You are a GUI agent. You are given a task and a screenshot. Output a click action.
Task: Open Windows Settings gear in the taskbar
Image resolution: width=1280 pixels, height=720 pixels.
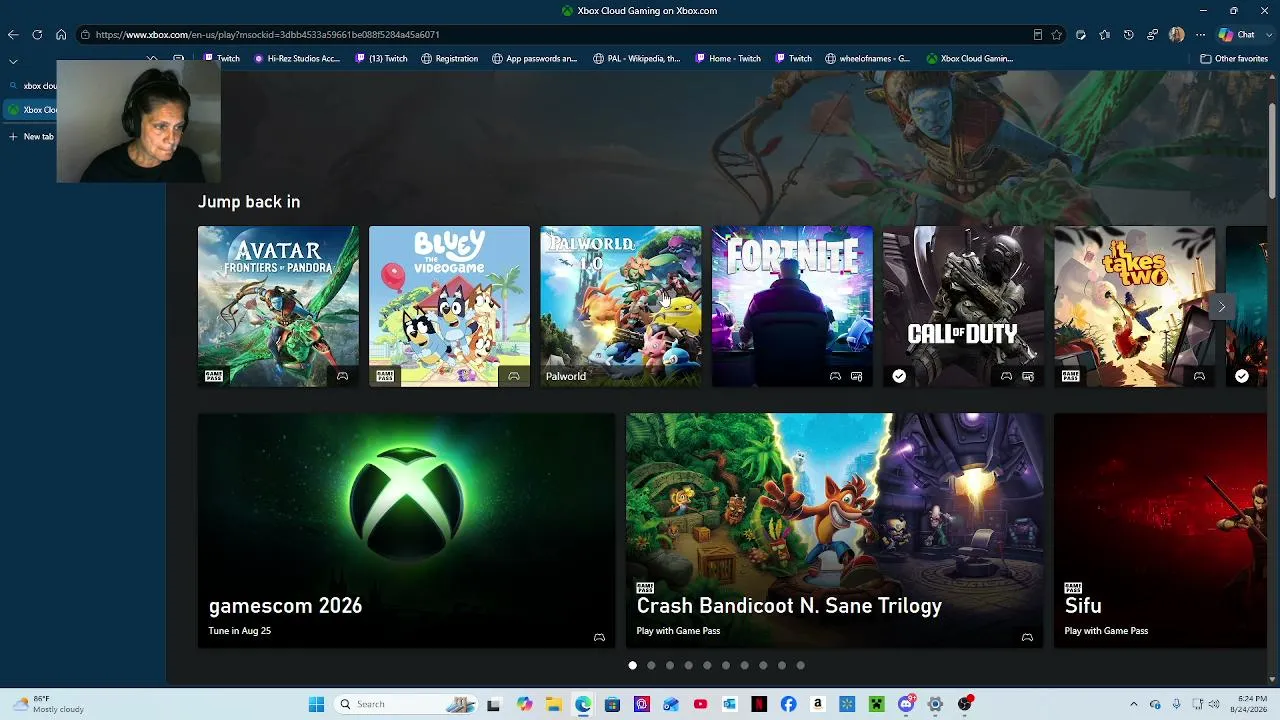[935, 704]
